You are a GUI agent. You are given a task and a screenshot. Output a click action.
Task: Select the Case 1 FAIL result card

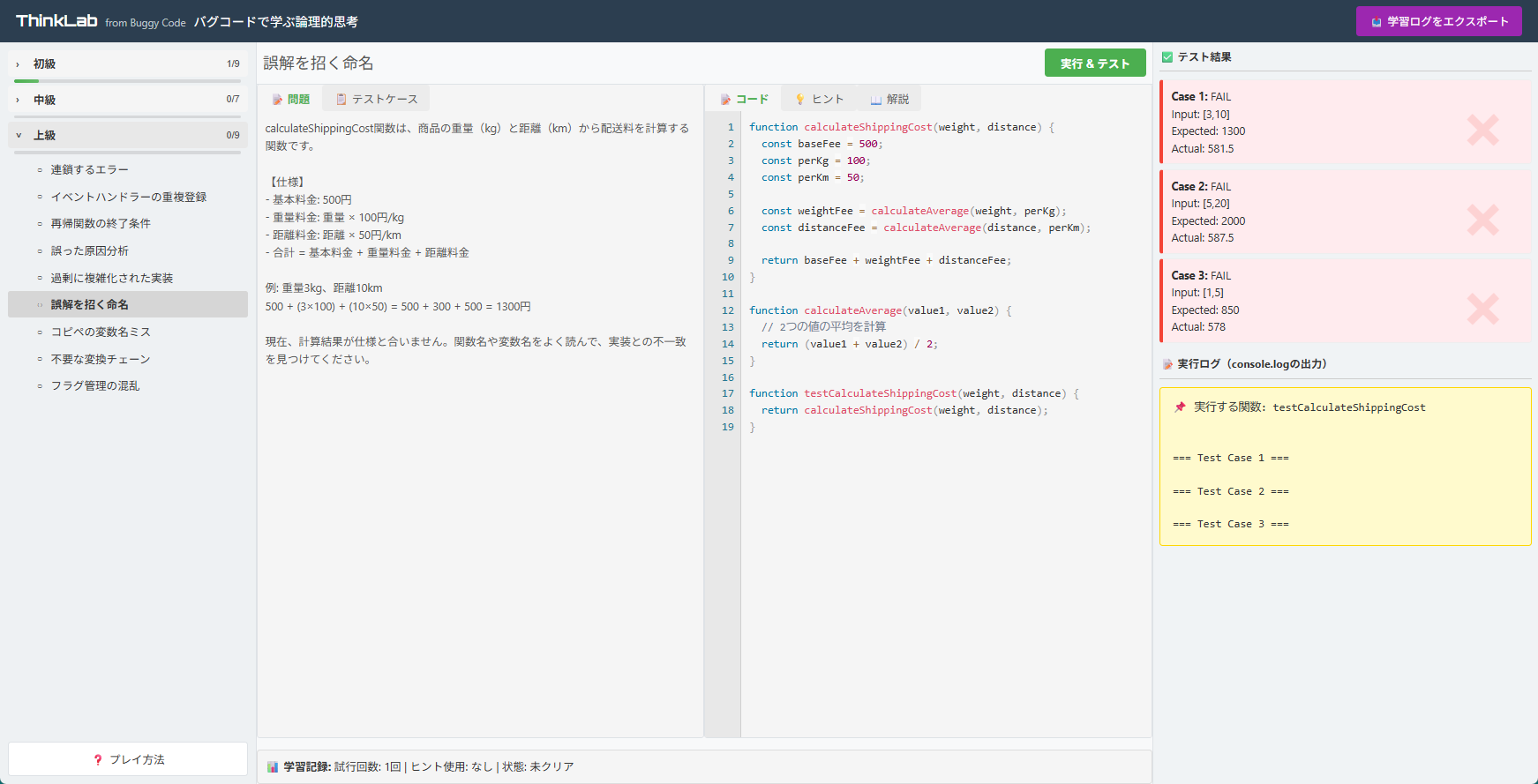click(1346, 123)
